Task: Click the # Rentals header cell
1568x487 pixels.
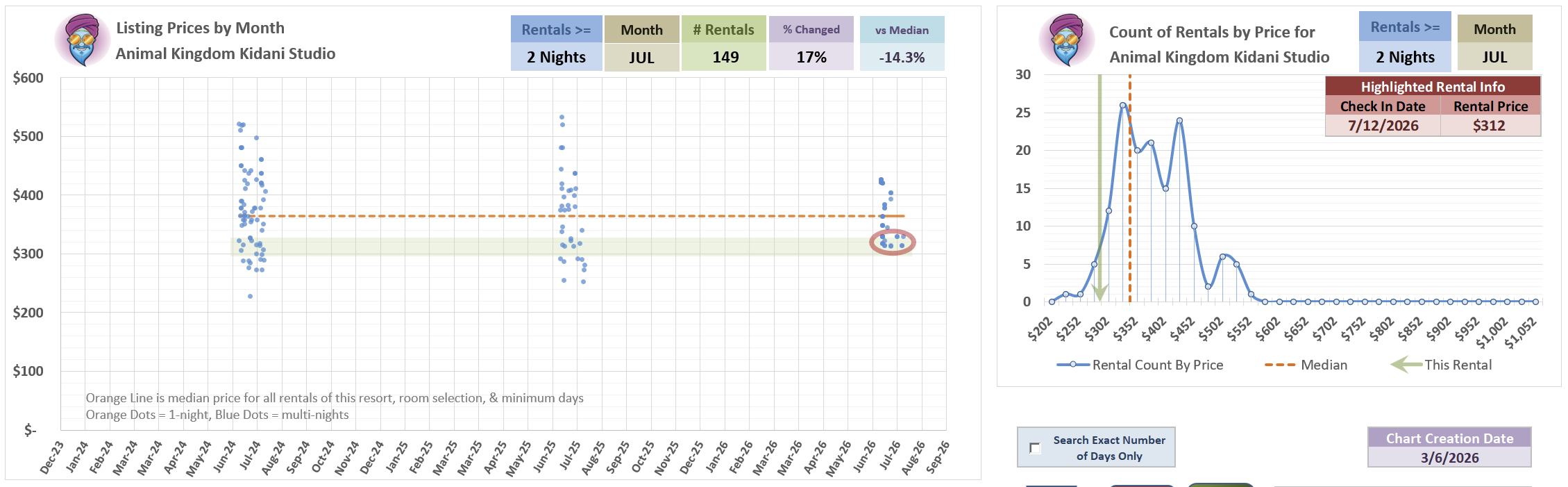Action: tap(724, 30)
